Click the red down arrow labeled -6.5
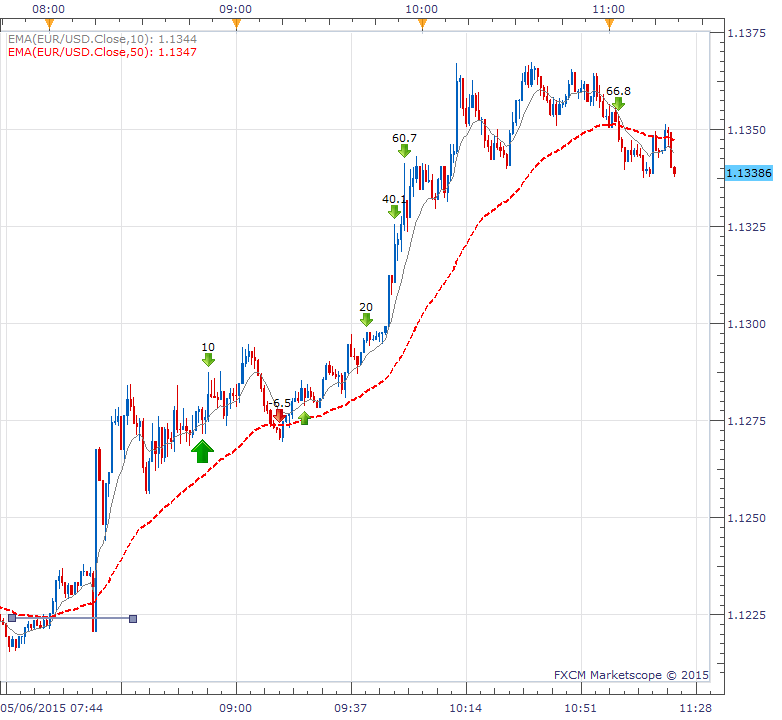The image size is (782, 720). click(279, 416)
